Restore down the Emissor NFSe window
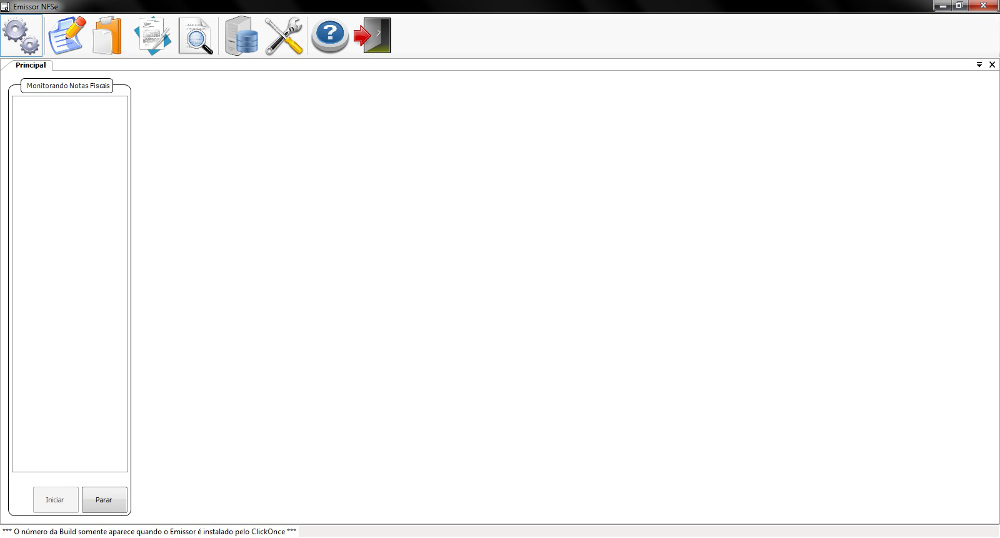The width and height of the screenshot is (1000, 538). coord(958,6)
